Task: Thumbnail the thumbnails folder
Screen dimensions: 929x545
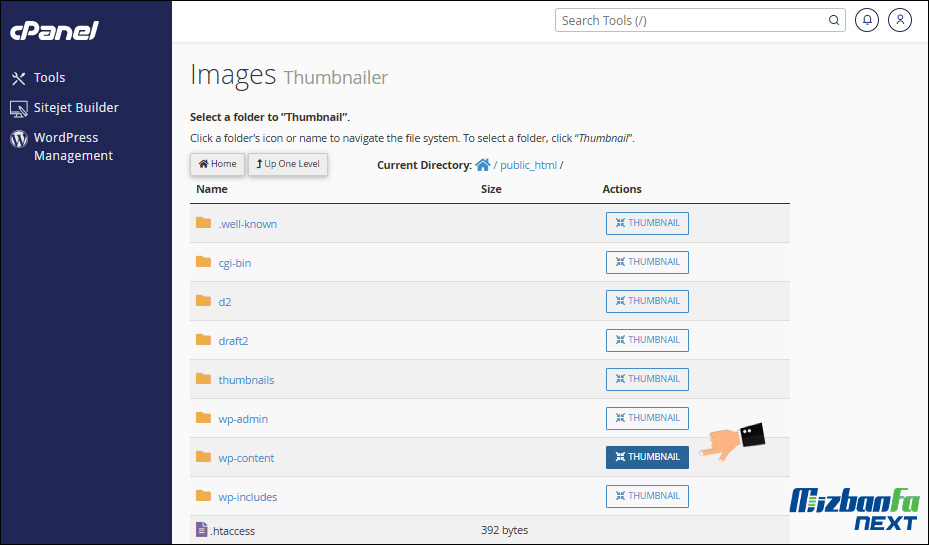Action: tap(647, 379)
